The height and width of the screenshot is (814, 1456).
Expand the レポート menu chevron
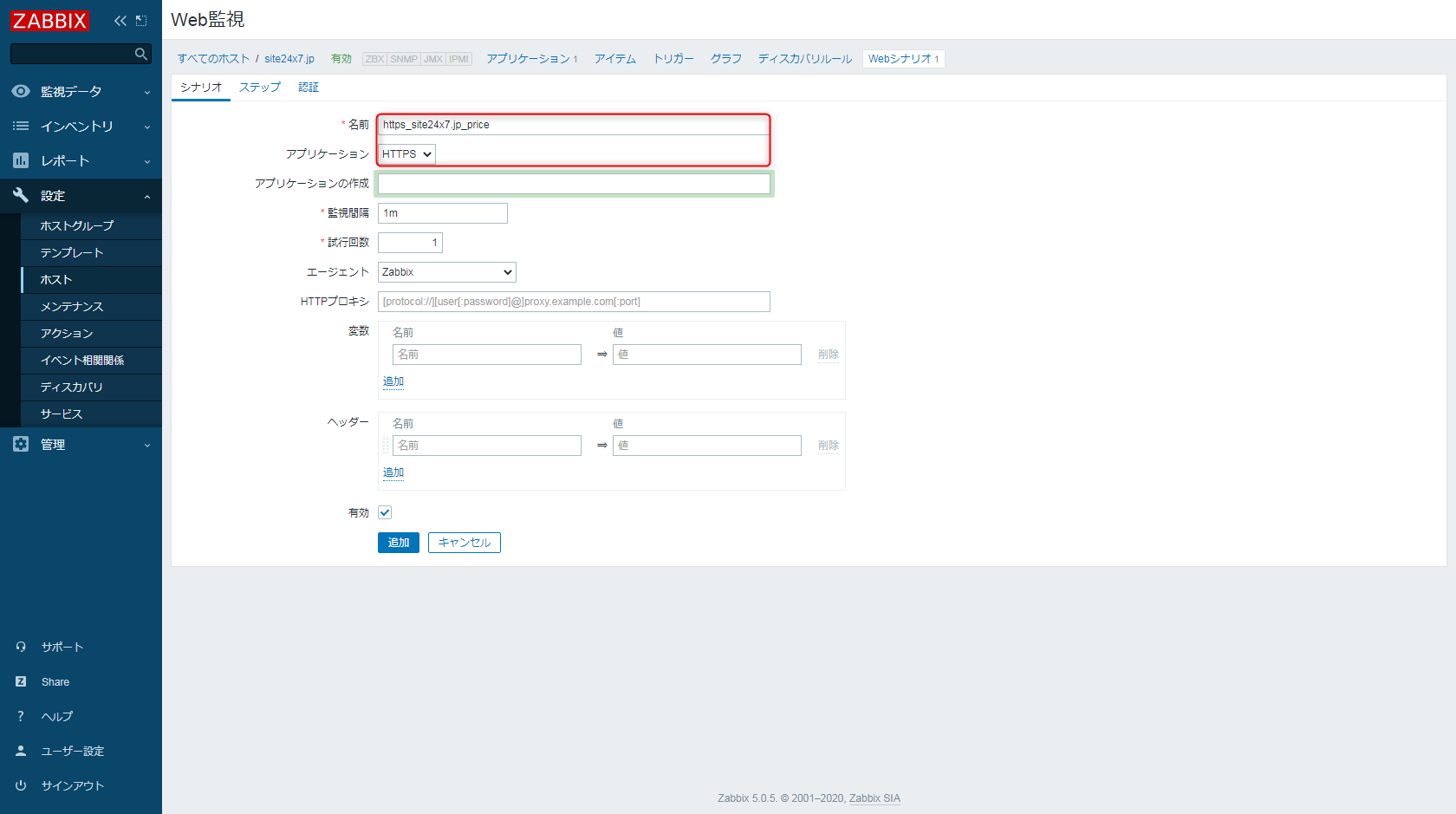(x=146, y=161)
